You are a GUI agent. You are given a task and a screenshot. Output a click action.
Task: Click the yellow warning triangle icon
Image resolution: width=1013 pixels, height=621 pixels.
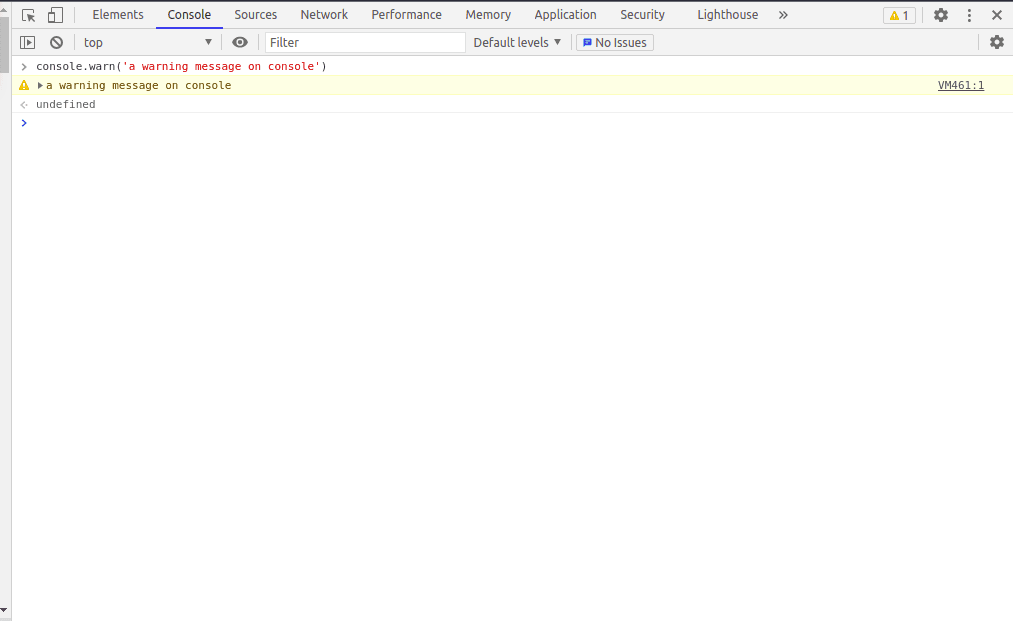(x=24, y=85)
